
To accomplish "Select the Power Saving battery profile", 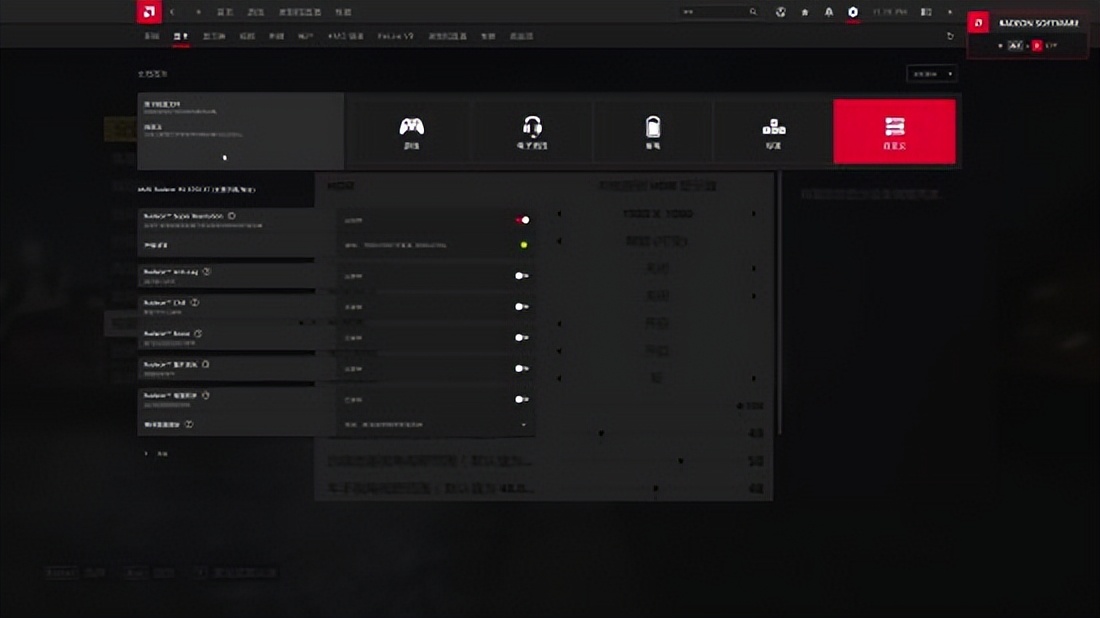I will click(652, 132).
